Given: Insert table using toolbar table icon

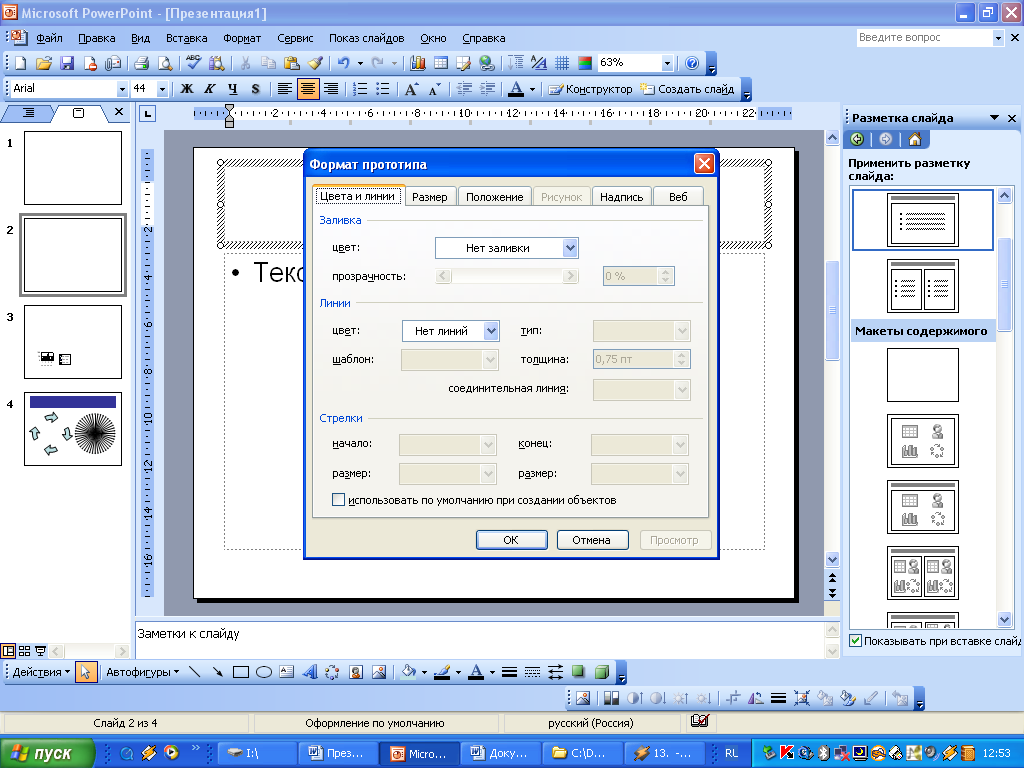Looking at the screenshot, I should [x=441, y=63].
